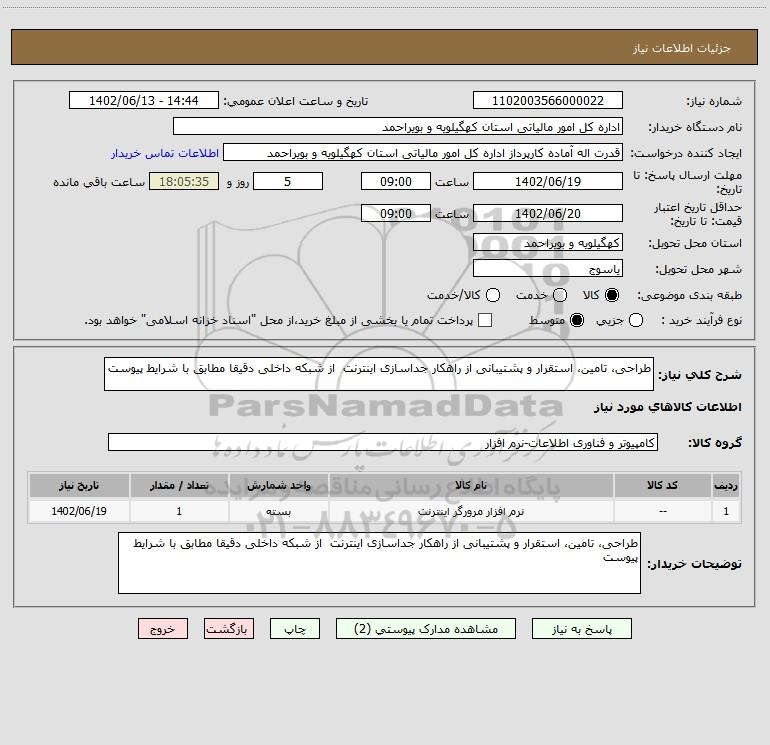This screenshot has width=770, height=745.
Task: Click the delivery province field کهگیلویه و بویراحمد
Action: coord(548,243)
